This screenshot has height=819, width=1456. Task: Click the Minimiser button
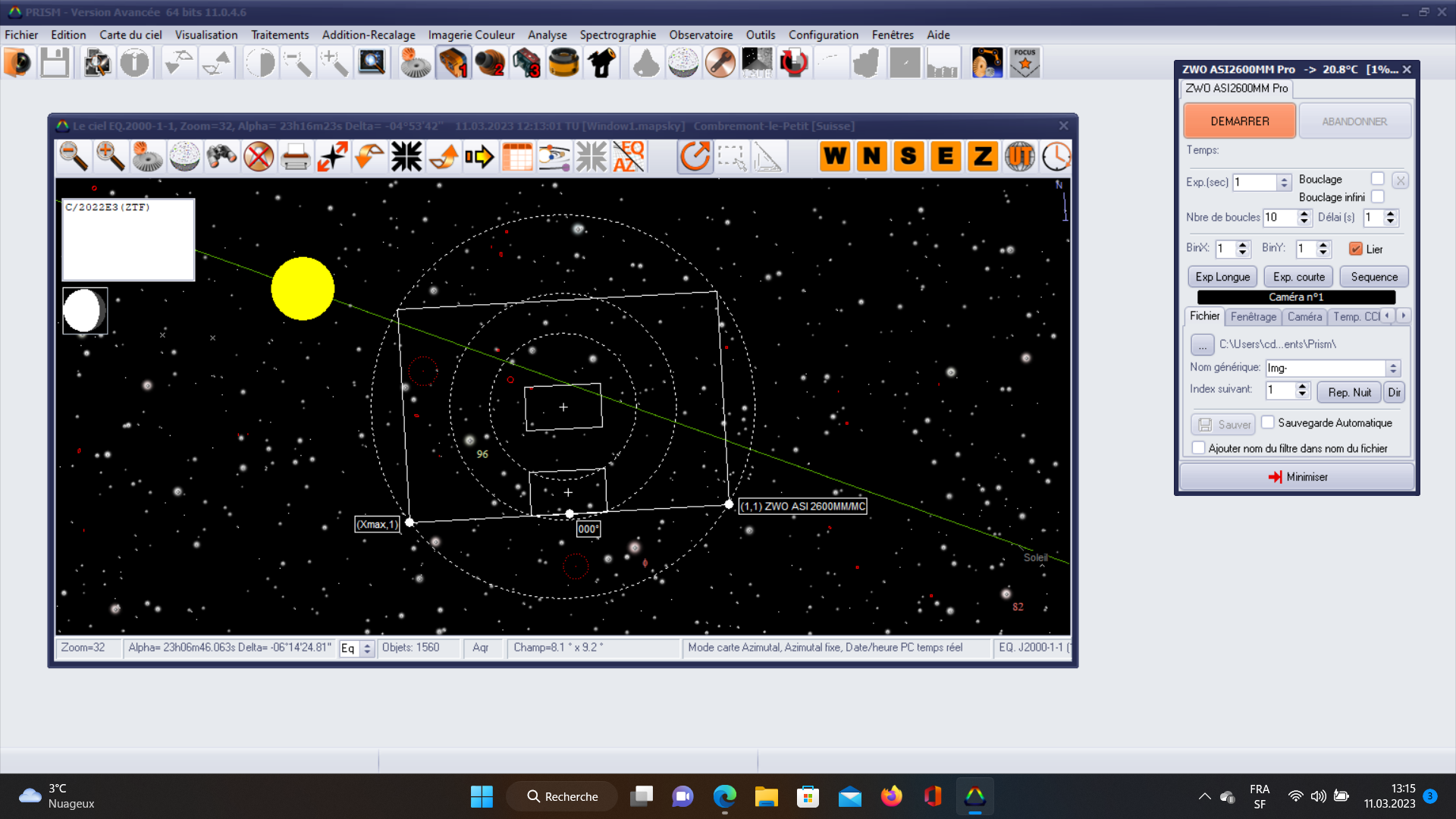coord(1297,477)
